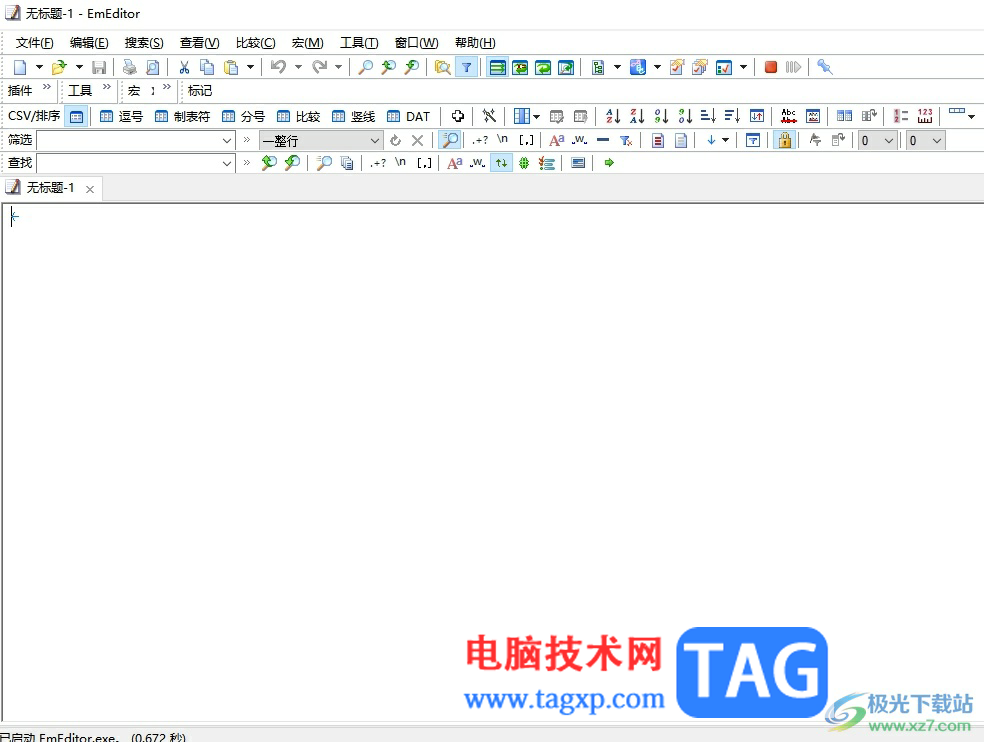Screen dimensions: 984x742
Task: Click the 竖线 separator button
Action: point(354,116)
